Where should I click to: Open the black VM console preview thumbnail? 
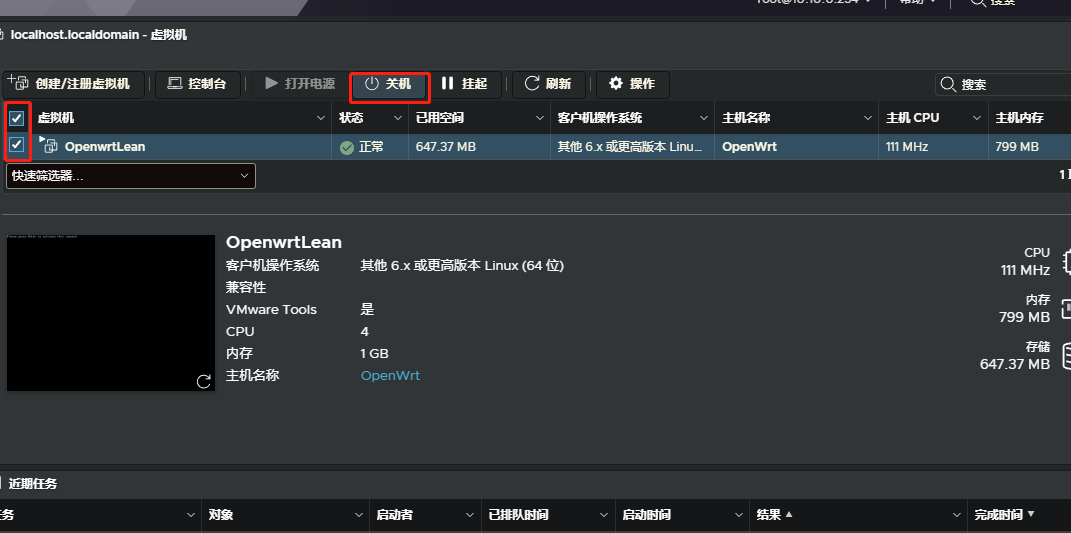(110, 313)
